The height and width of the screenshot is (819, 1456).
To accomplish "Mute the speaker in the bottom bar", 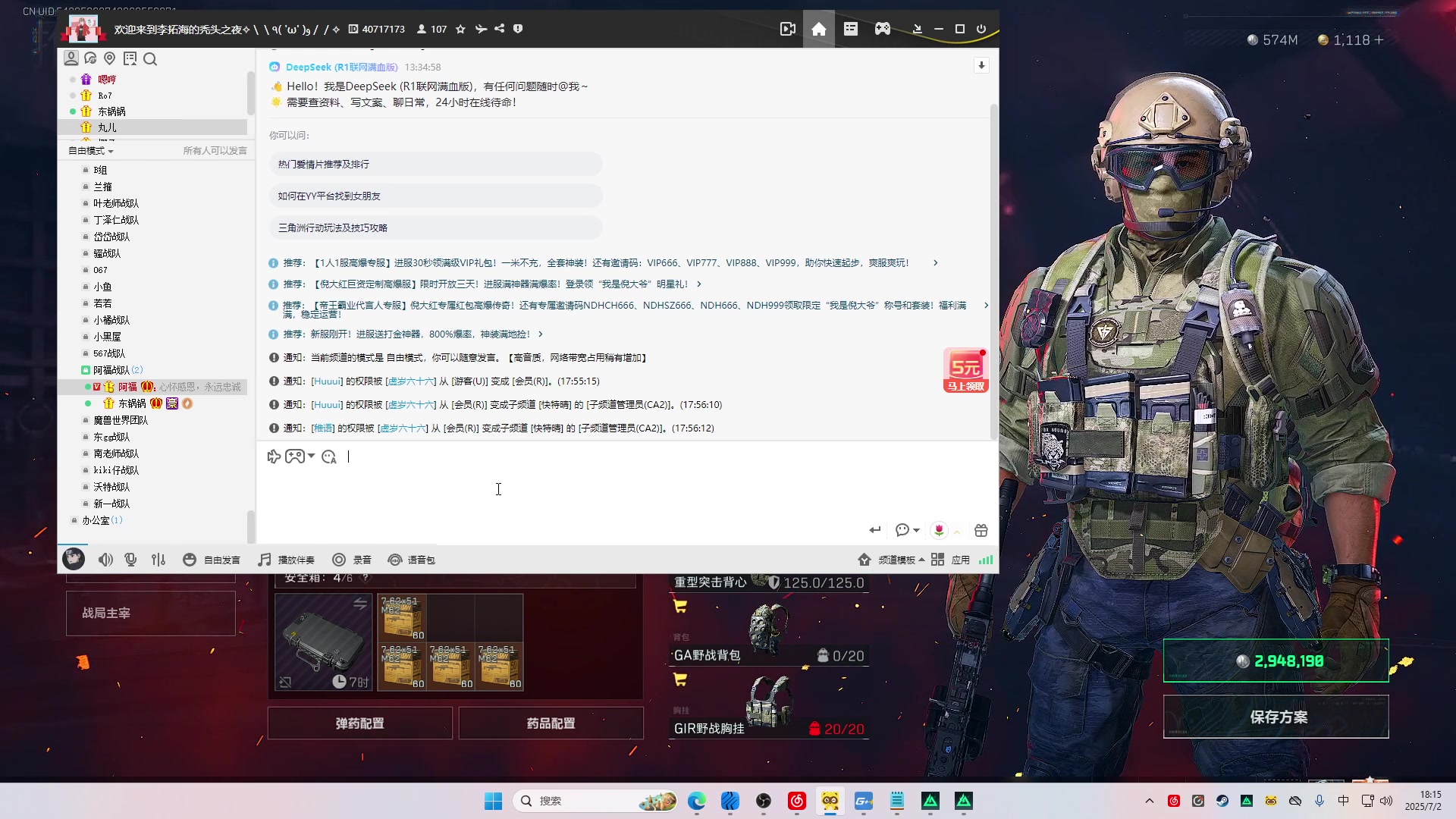I will click(x=105, y=560).
